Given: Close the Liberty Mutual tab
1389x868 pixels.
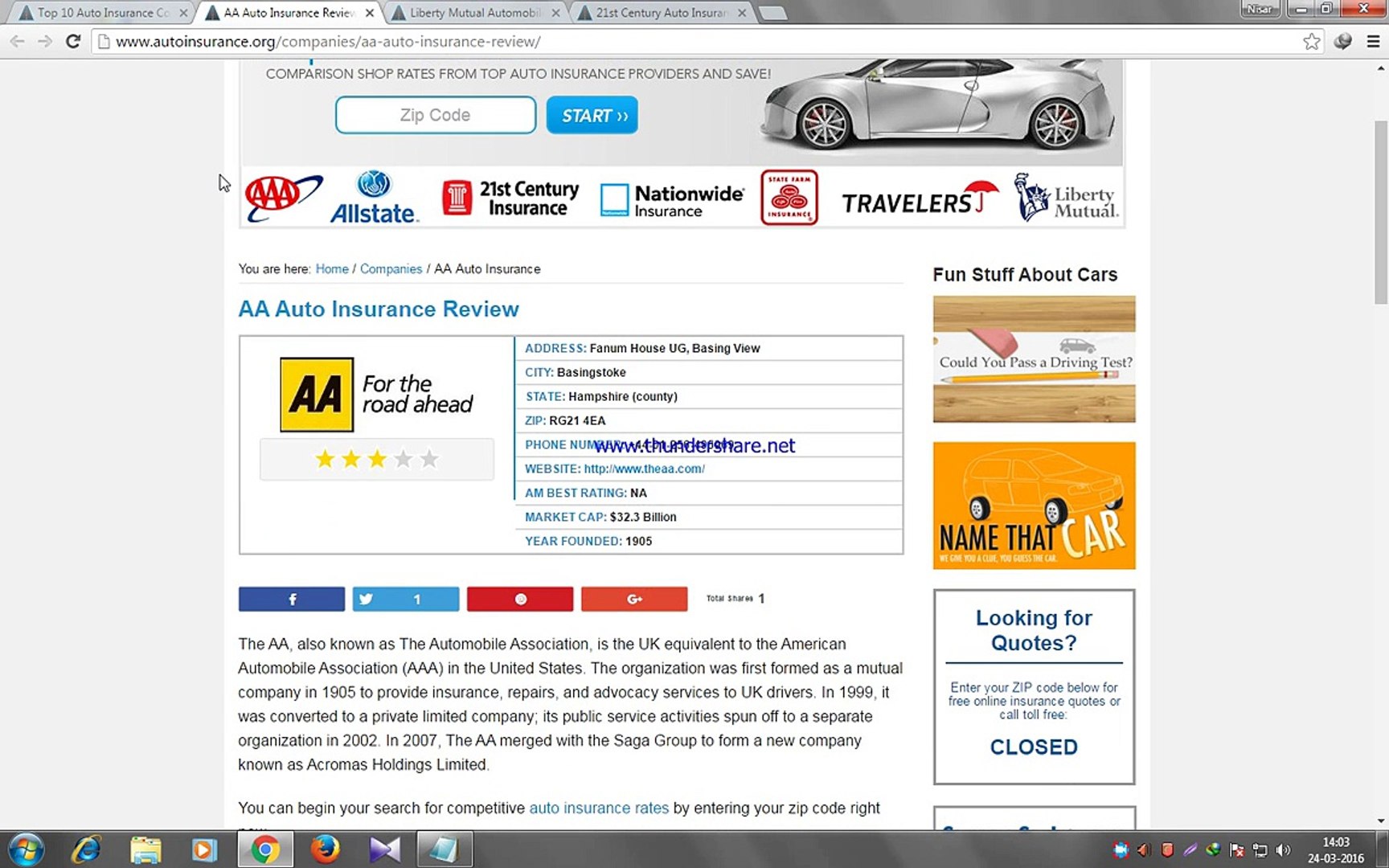Looking at the screenshot, I should pyautogui.click(x=555, y=13).
